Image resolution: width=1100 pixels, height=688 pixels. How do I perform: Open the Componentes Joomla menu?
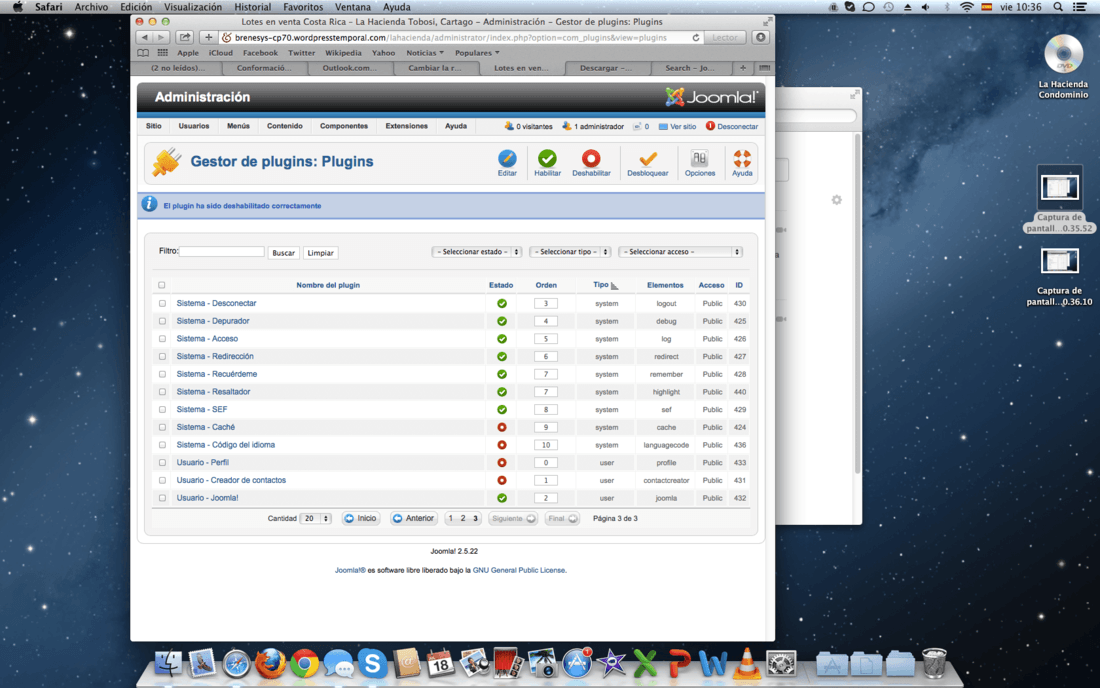(x=344, y=126)
